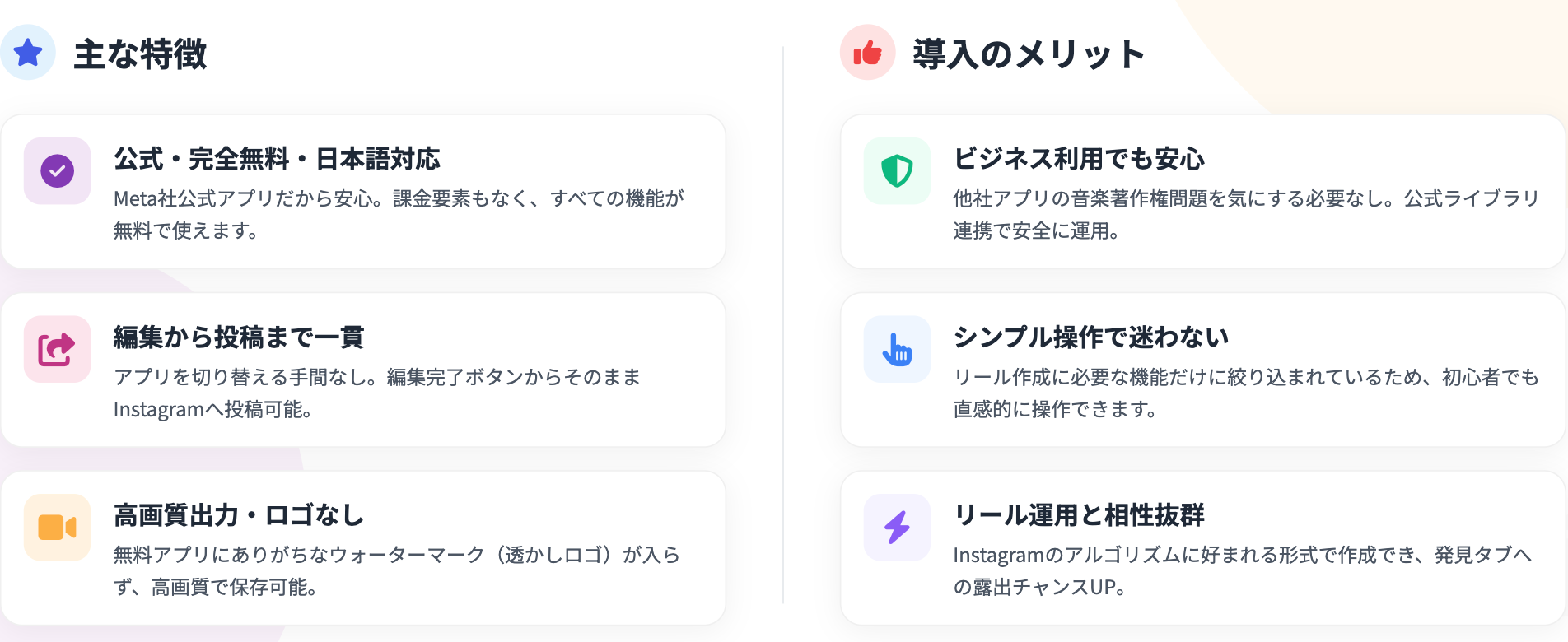Click the シンプル操作で迷わない card title
Screen dimensions: 1568x642
[1091, 337]
